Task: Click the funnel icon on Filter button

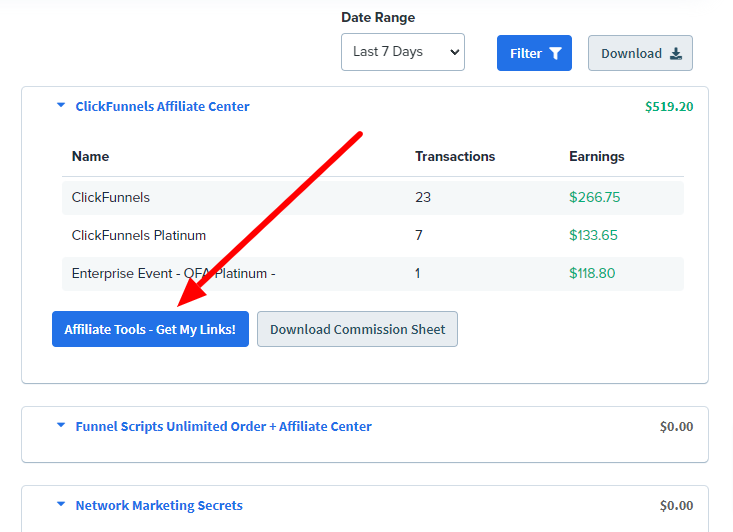Action: click(x=555, y=53)
